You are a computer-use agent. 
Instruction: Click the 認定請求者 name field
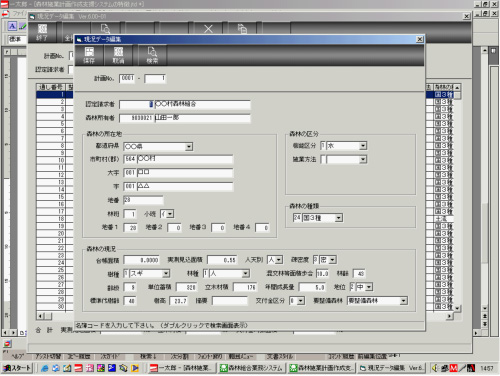tap(202, 105)
